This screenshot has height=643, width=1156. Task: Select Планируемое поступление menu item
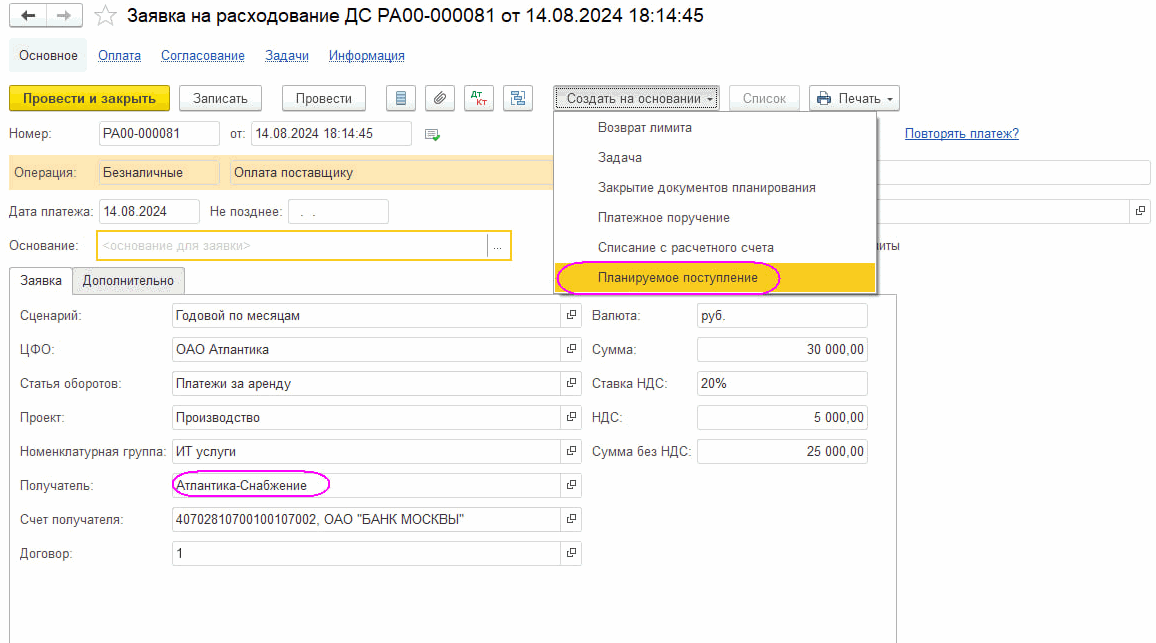coord(677,277)
